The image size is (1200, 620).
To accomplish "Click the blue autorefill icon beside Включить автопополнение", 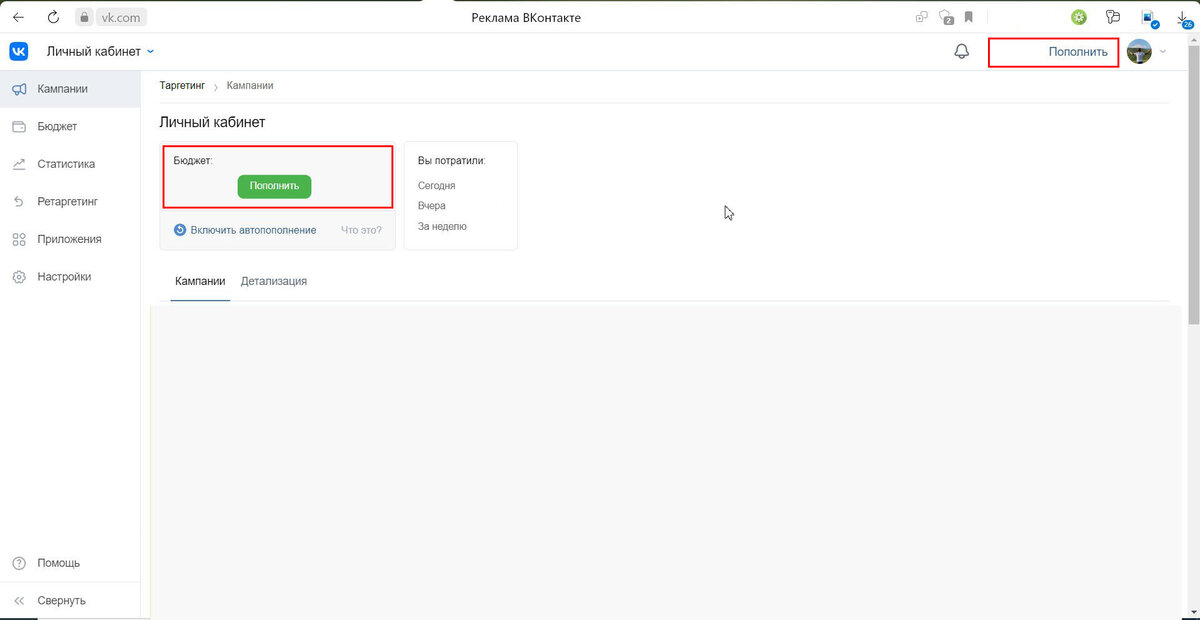I will [x=180, y=230].
